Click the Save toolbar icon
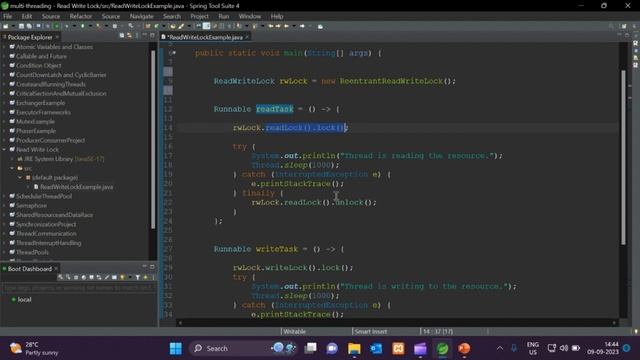 [x=21, y=26]
